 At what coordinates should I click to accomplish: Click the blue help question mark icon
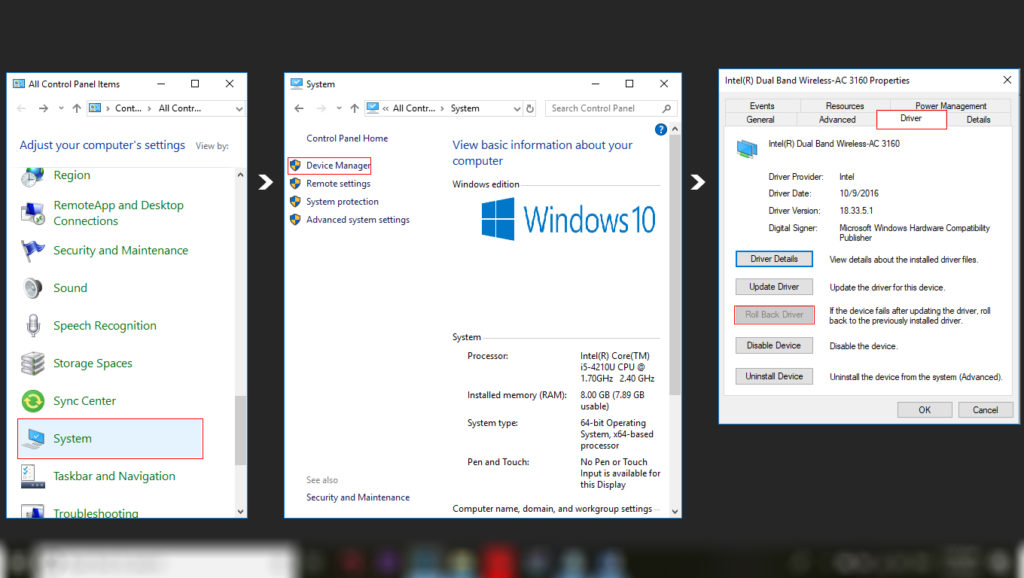tap(660, 130)
